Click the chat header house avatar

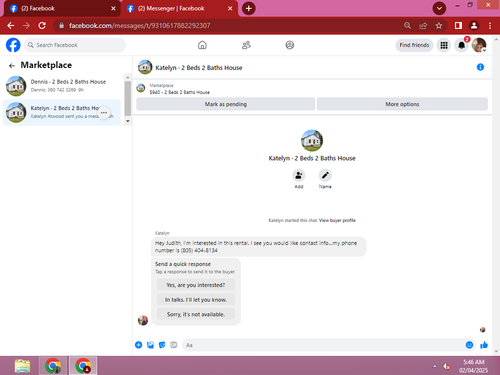pos(145,67)
